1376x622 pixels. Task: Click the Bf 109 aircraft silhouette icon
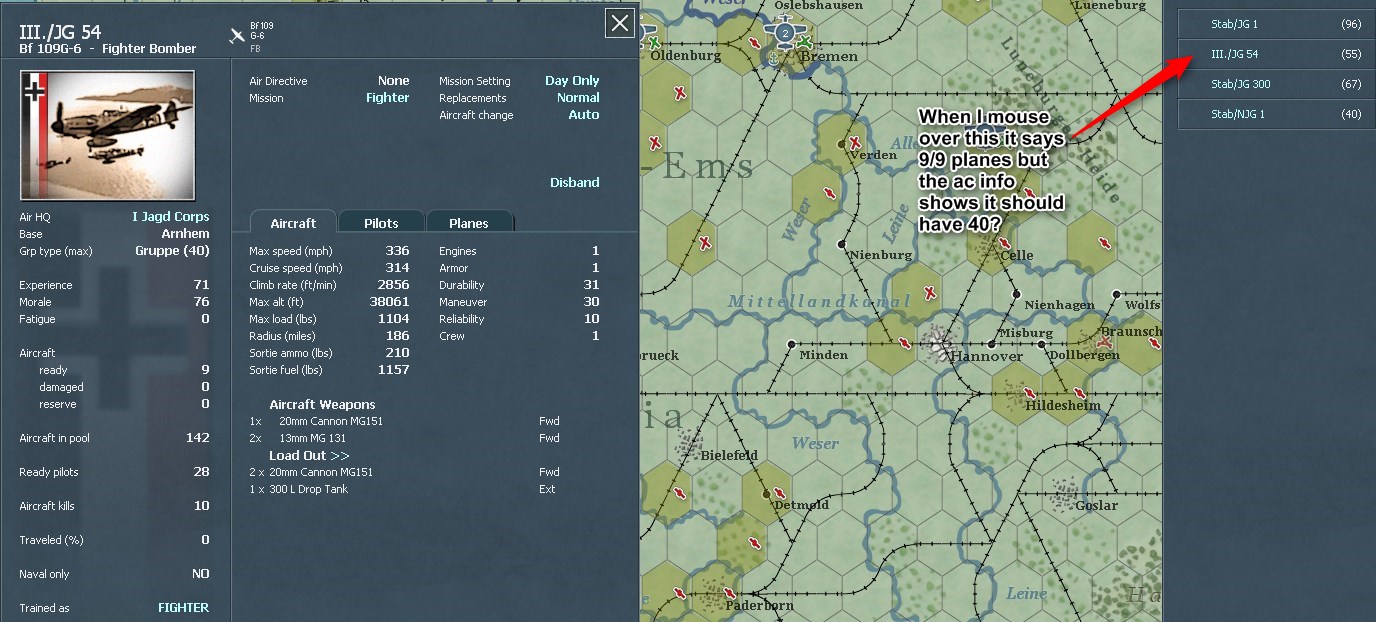click(237, 37)
